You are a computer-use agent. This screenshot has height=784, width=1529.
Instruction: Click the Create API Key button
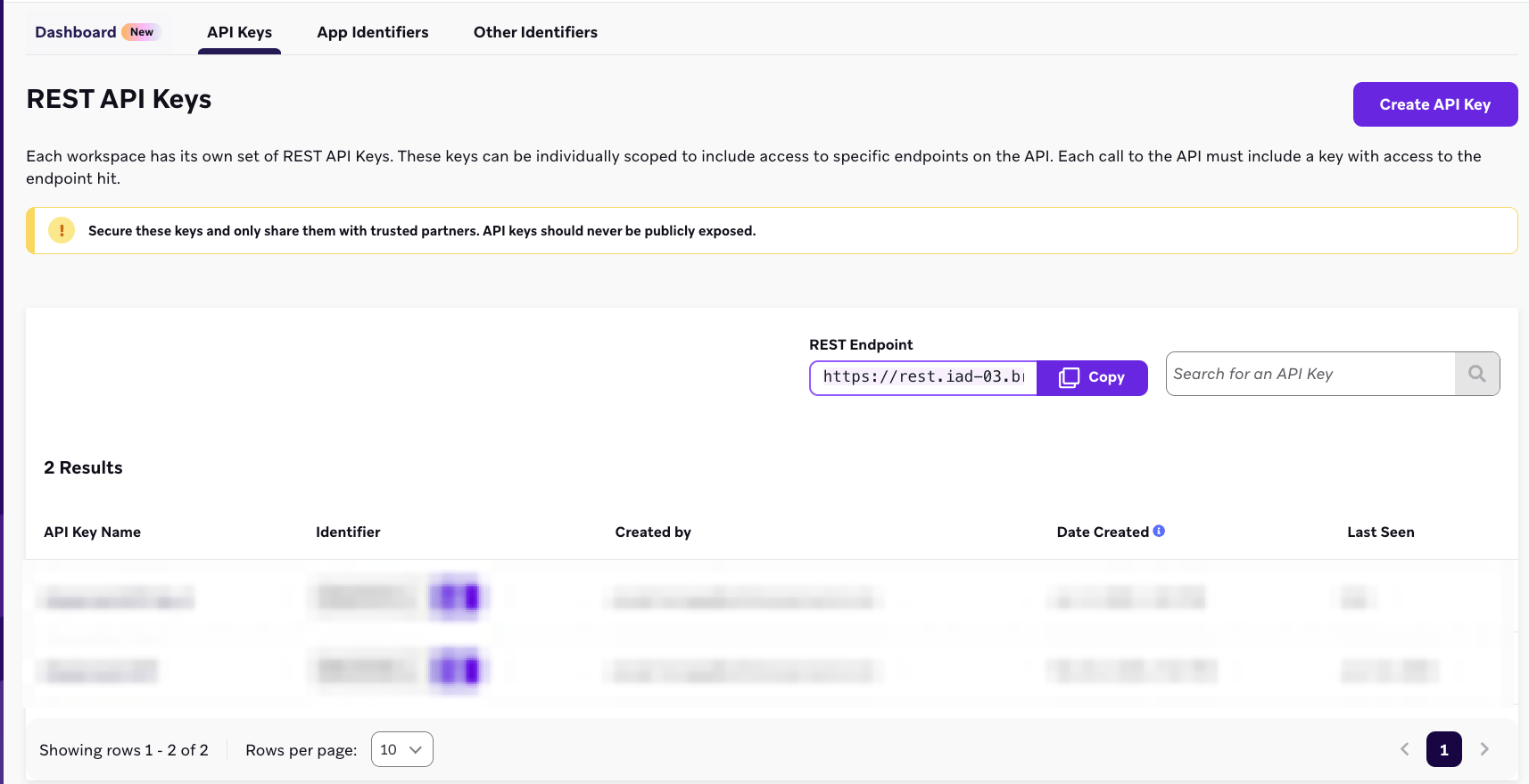pos(1435,104)
